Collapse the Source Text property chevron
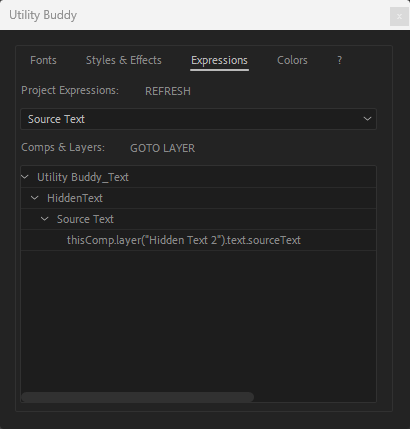410x429 pixels. 44,219
